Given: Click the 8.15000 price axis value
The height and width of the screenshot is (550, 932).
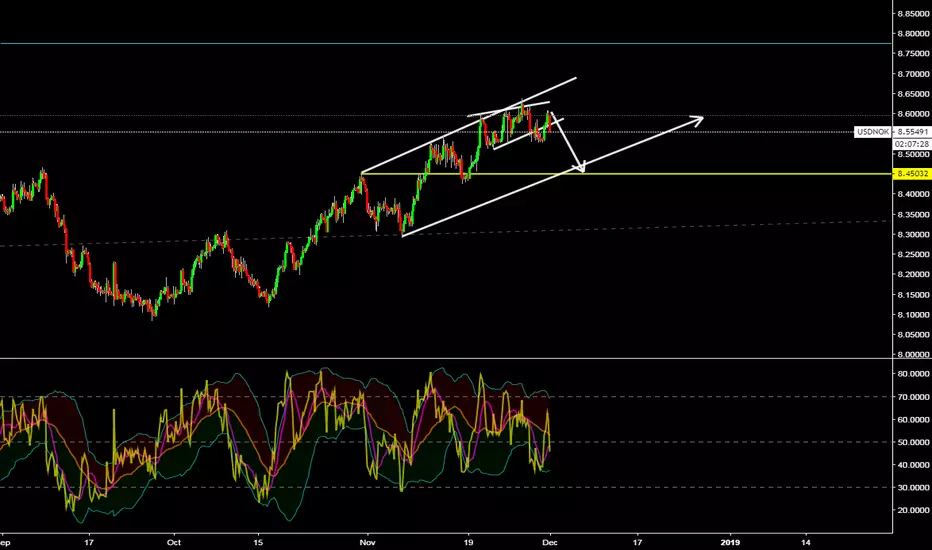Looking at the screenshot, I should coord(914,295).
